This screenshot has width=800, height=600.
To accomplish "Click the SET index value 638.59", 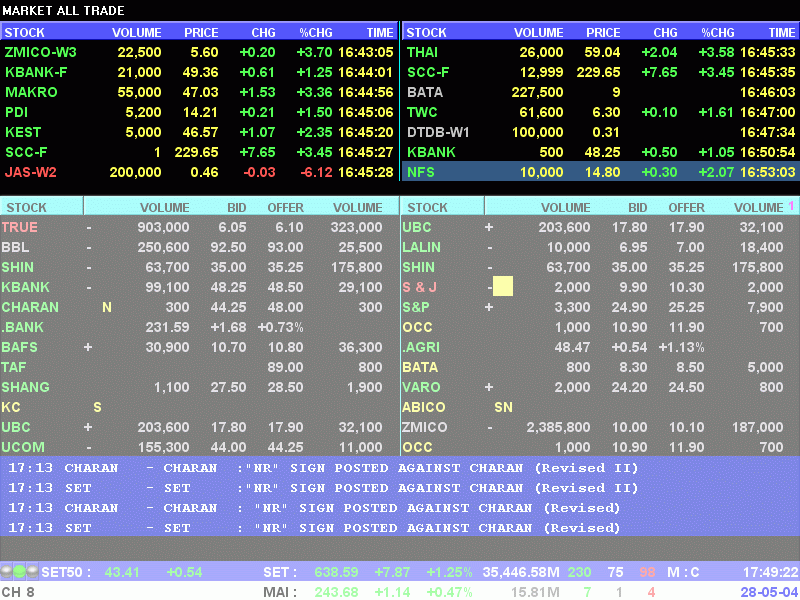I will [337, 572].
